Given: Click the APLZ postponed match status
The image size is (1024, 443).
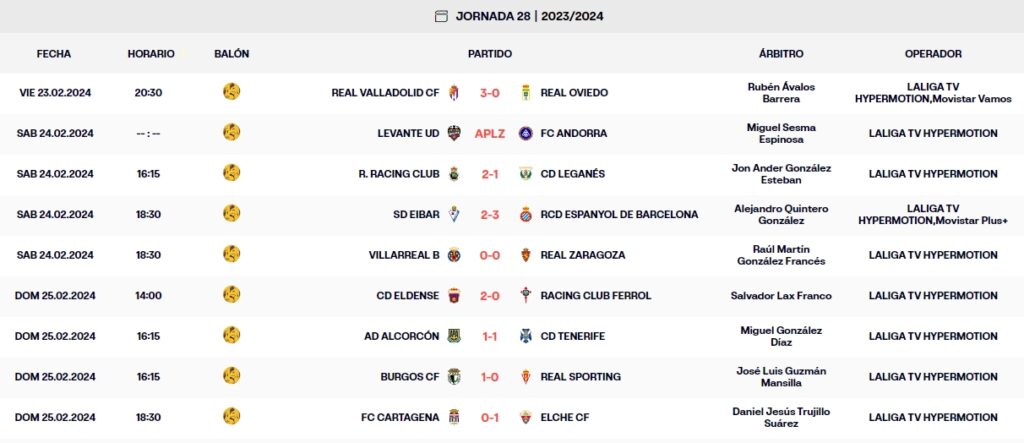Looking at the screenshot, I should (x=490, y=133).
